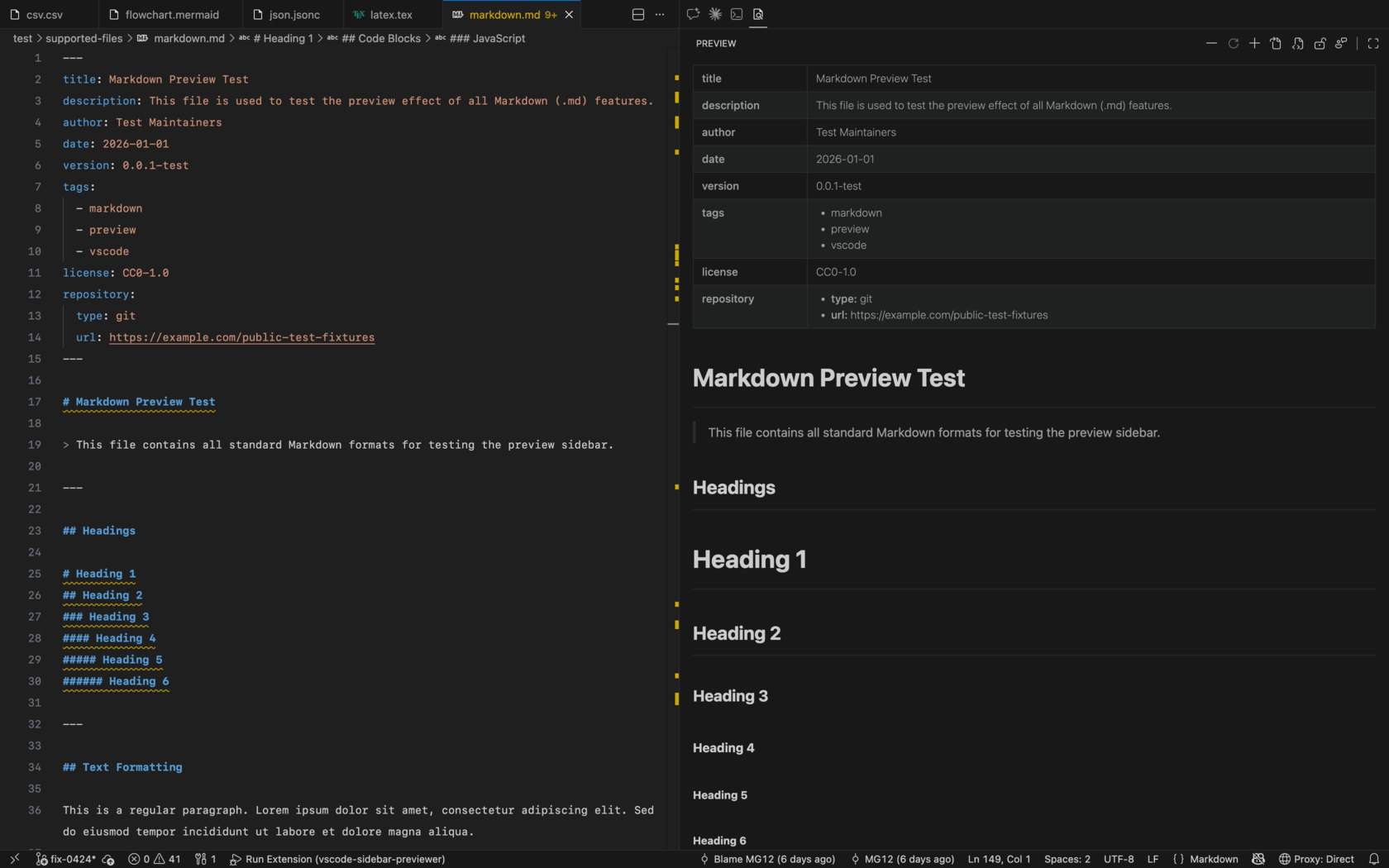This screenshot has height=868, width=1389.
Task: Click Blame MG12 (6 days ago) status item
Action: pos(766,859)
